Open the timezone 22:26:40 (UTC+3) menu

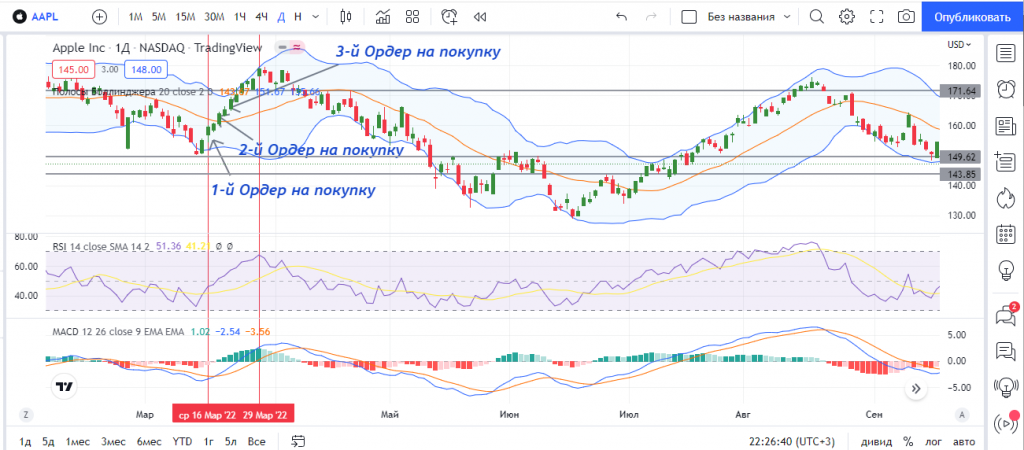792,442
